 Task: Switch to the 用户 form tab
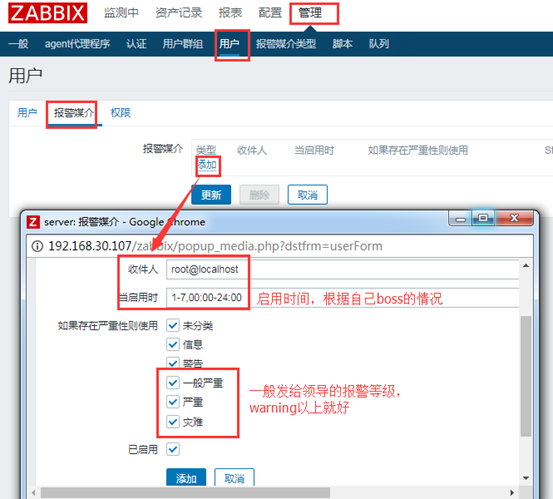[x=27, y=112]
